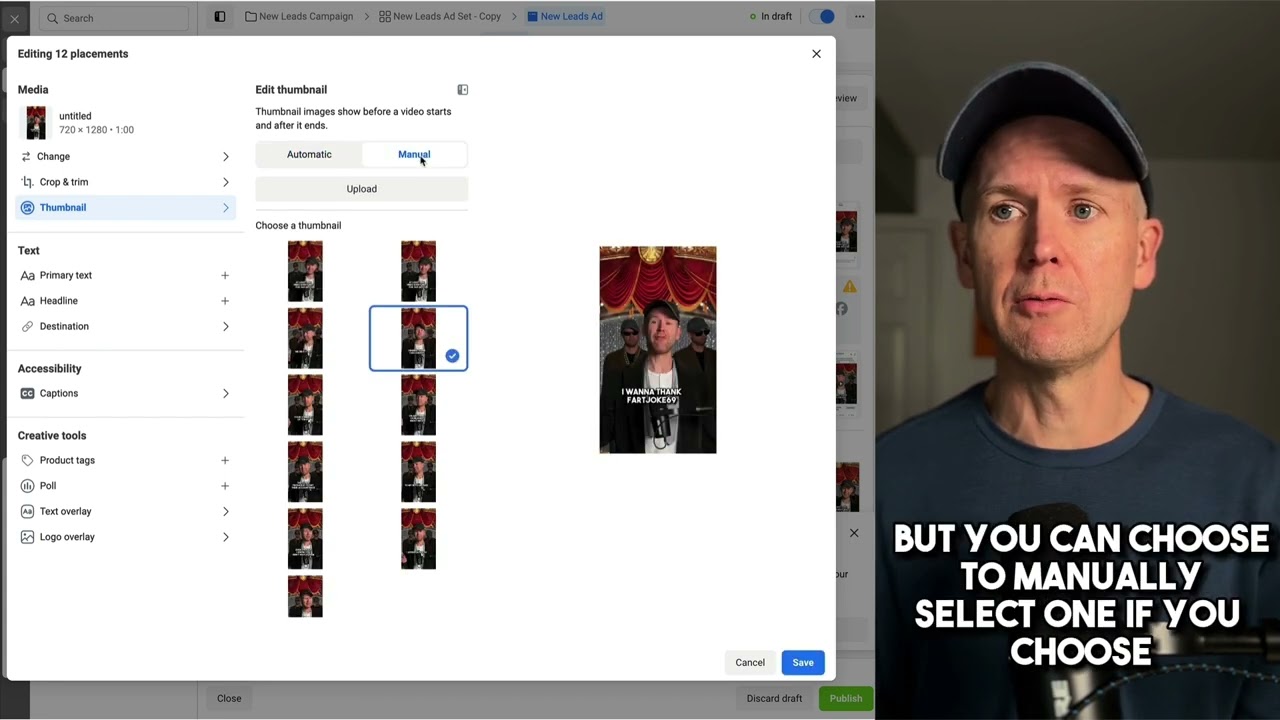The height and width of the screenshot is (720, 1280).
Task: Click the Save button
Action: (x=803, y=662)
